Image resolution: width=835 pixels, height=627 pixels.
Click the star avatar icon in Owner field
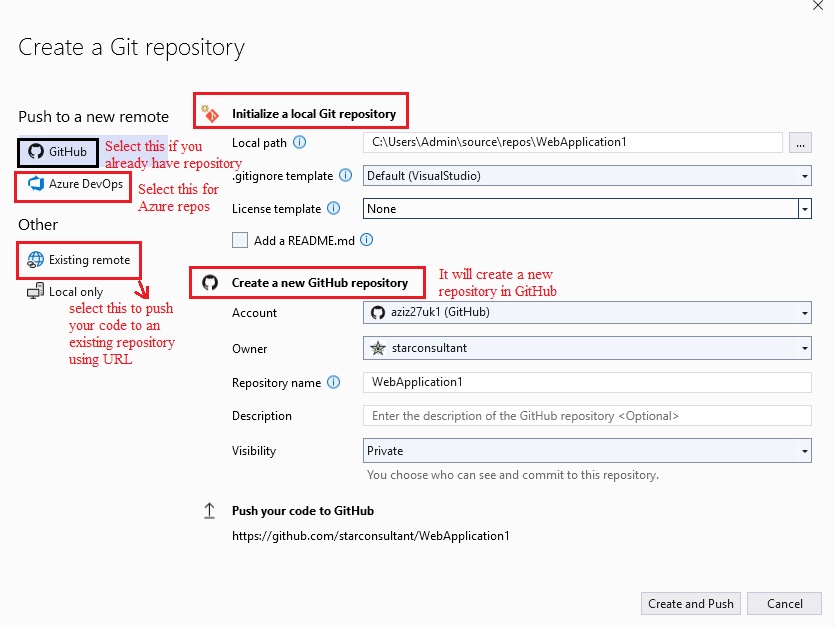pyautogui.click(x=378, y=348)
